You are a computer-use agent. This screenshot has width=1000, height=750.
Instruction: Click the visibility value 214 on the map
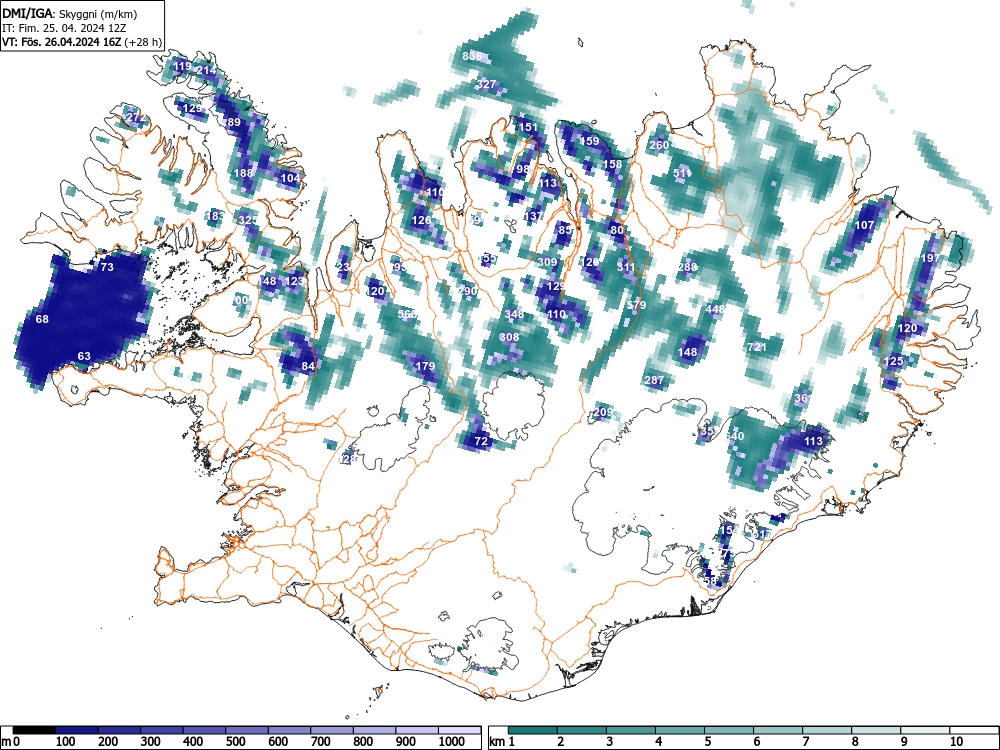(206, 70)
